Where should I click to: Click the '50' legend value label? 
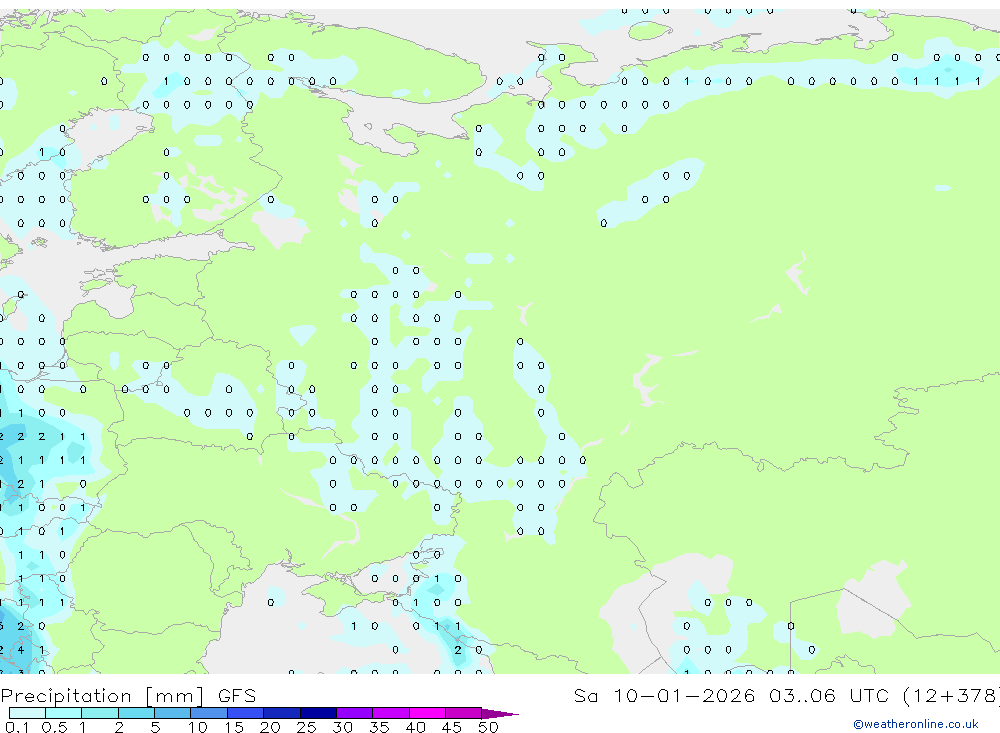[488, 727]
